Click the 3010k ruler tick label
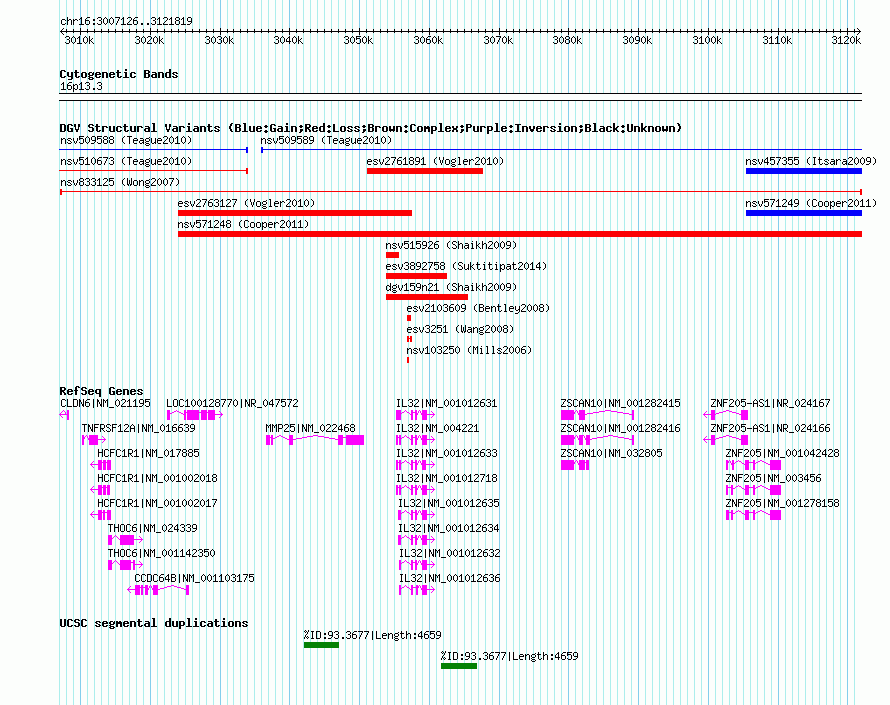 click(79, 40)
